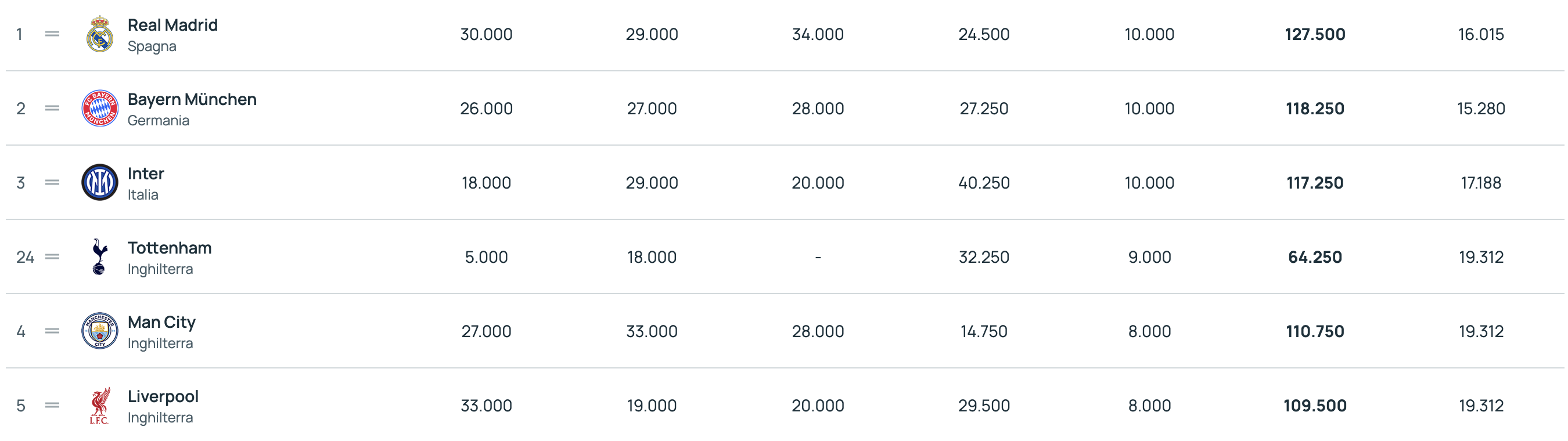The width and height of the screenshot is (1568, 441).
Task: Click the Man City club crest
Action: (x=100, y=331)
